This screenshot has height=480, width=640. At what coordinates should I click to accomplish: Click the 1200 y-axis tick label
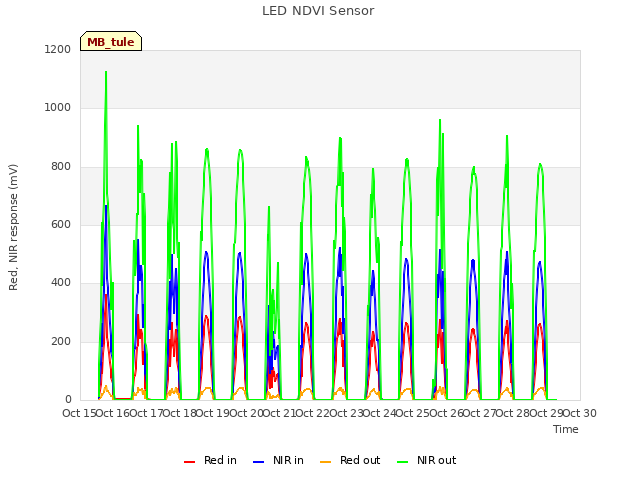tap(58, 49)
